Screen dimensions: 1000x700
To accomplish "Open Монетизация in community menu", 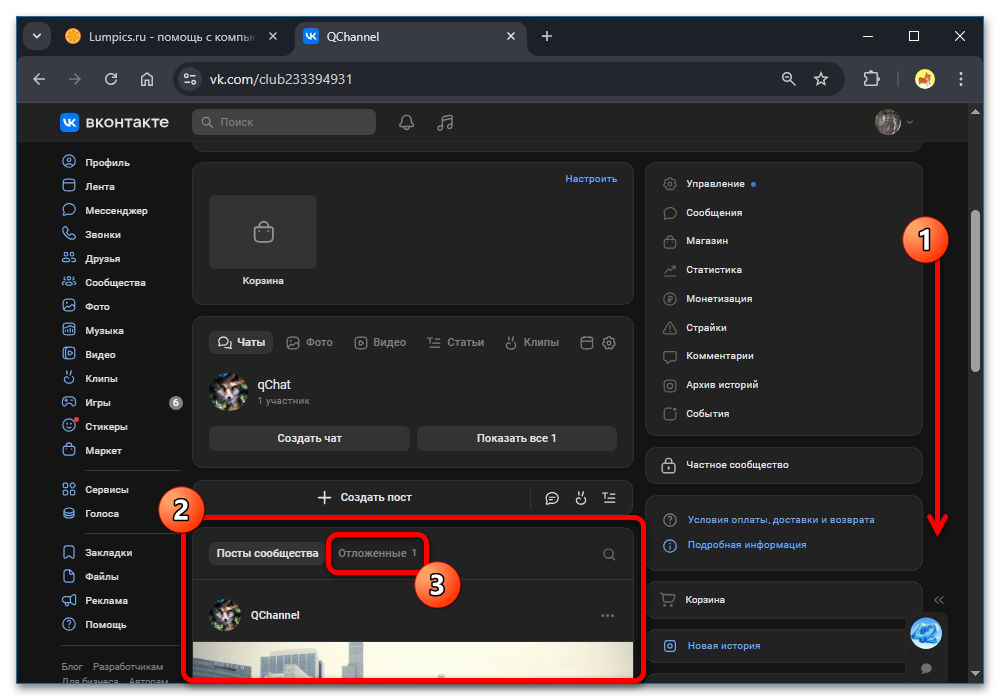I will [719, 299].
